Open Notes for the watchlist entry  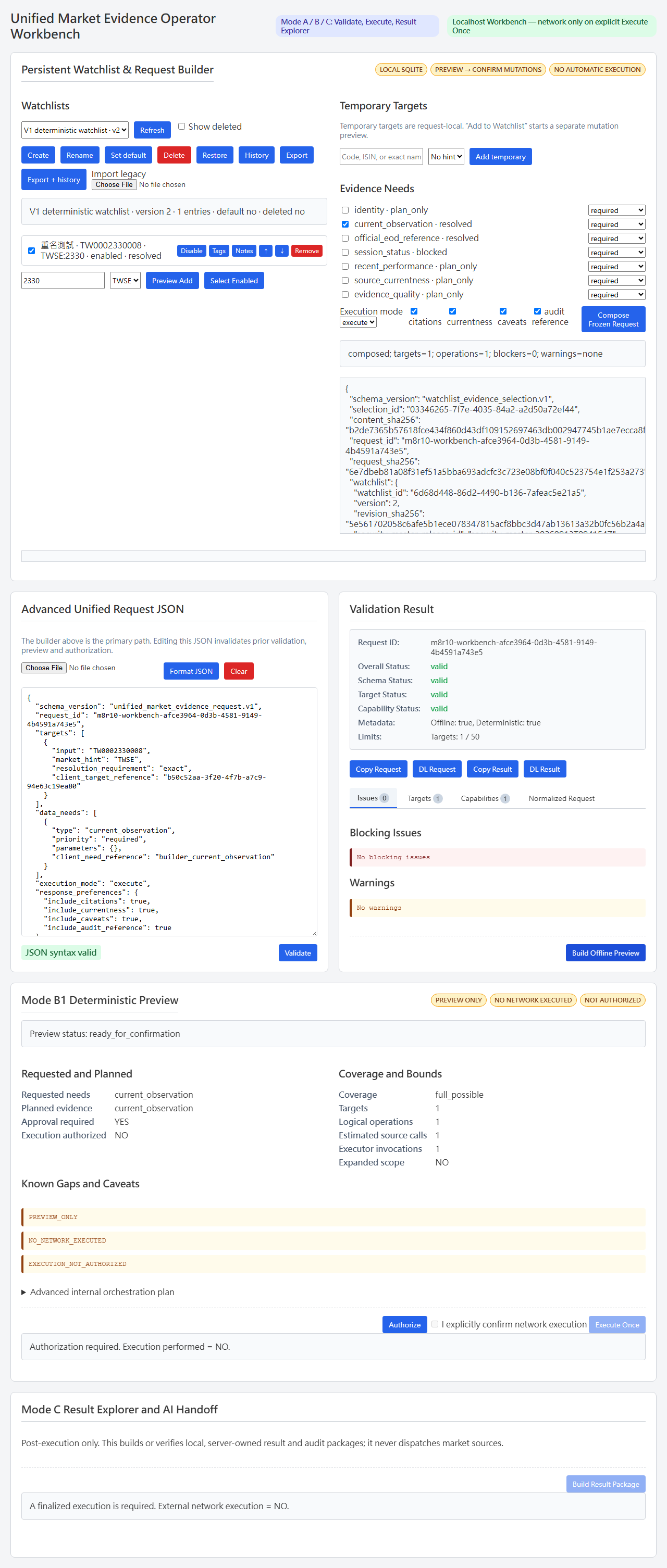(x=244, y=251)
